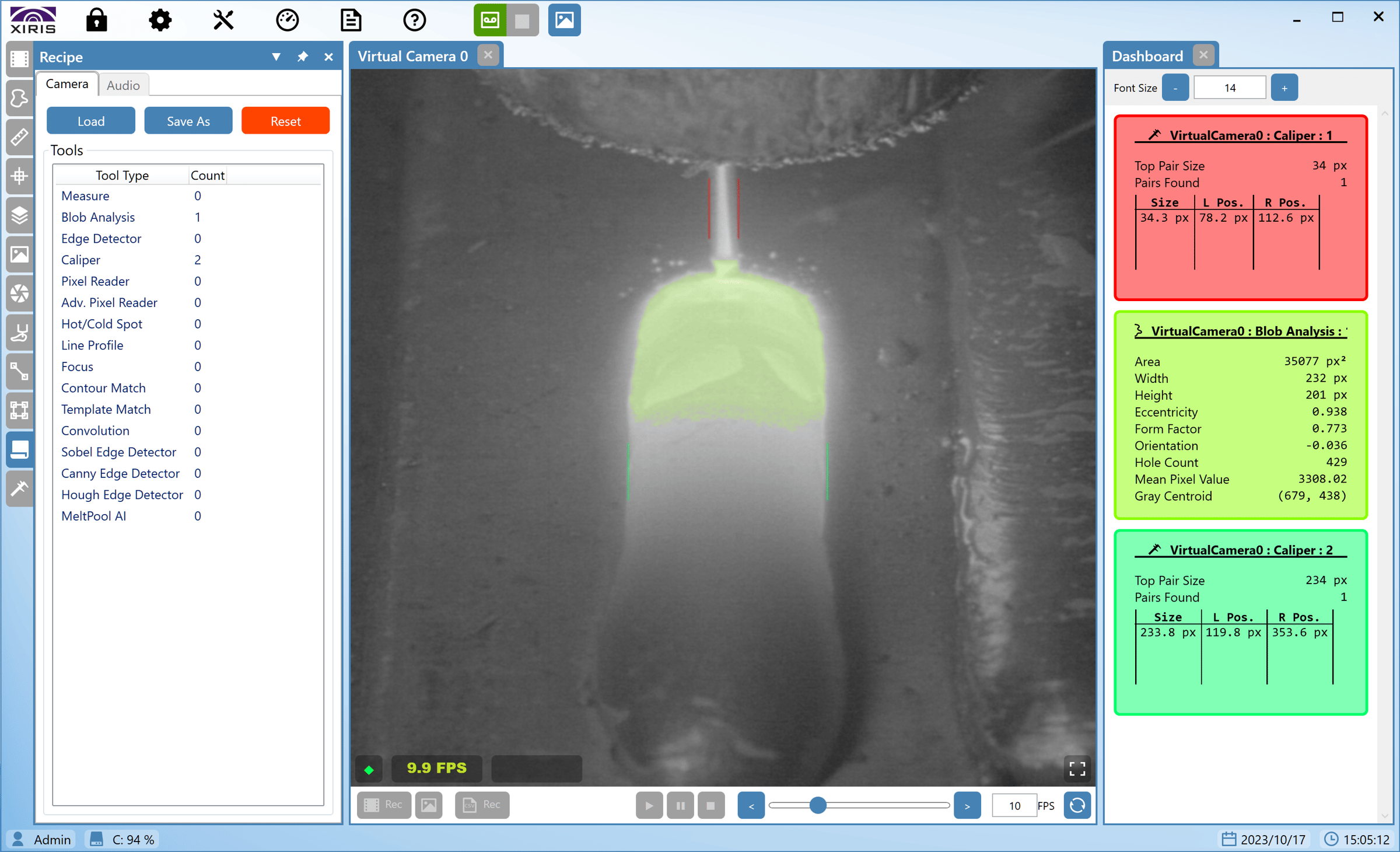This screenshot has width=1400, height=852.
Task: Click the performance gauge icon in the toolbar
Action: coord(287,19)
